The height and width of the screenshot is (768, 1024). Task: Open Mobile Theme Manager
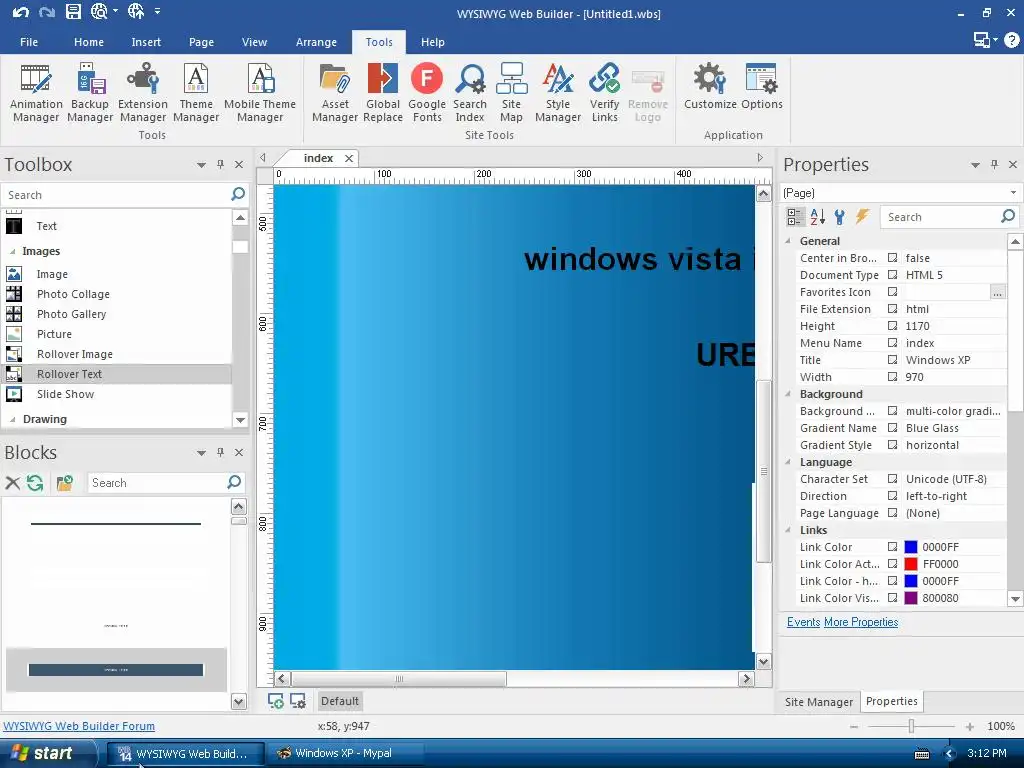(260, 93)
